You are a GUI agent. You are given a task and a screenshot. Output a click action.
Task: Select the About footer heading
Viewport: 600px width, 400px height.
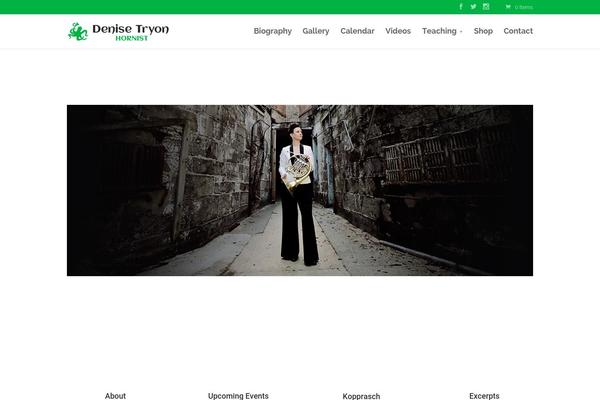[x=115, y=396]
